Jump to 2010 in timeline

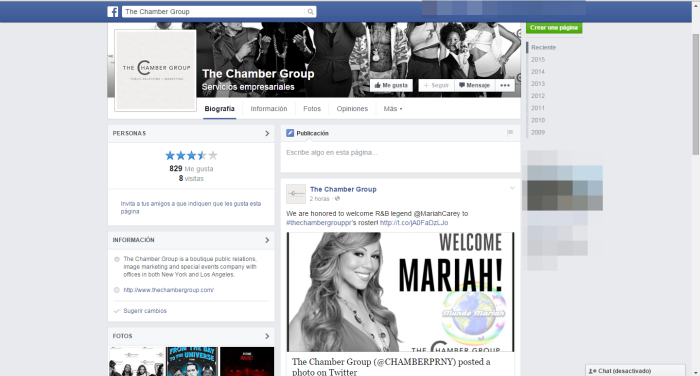pos(538,120)
